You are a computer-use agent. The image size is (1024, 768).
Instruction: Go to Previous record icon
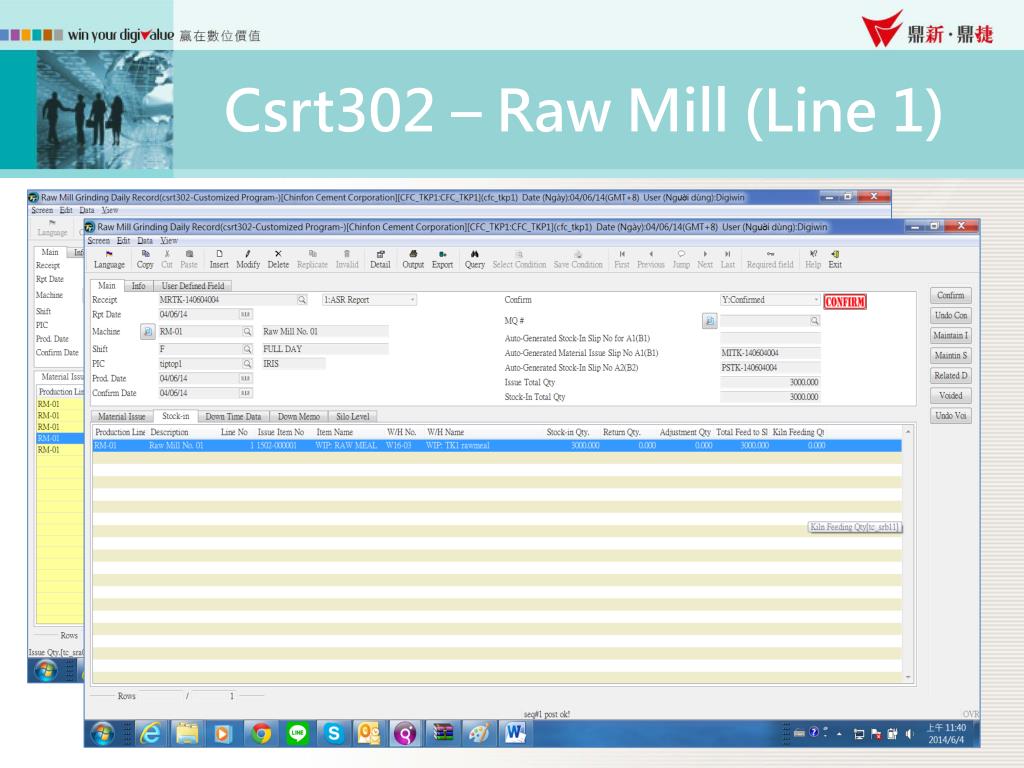pyautogui.click(x=650, y=259)
